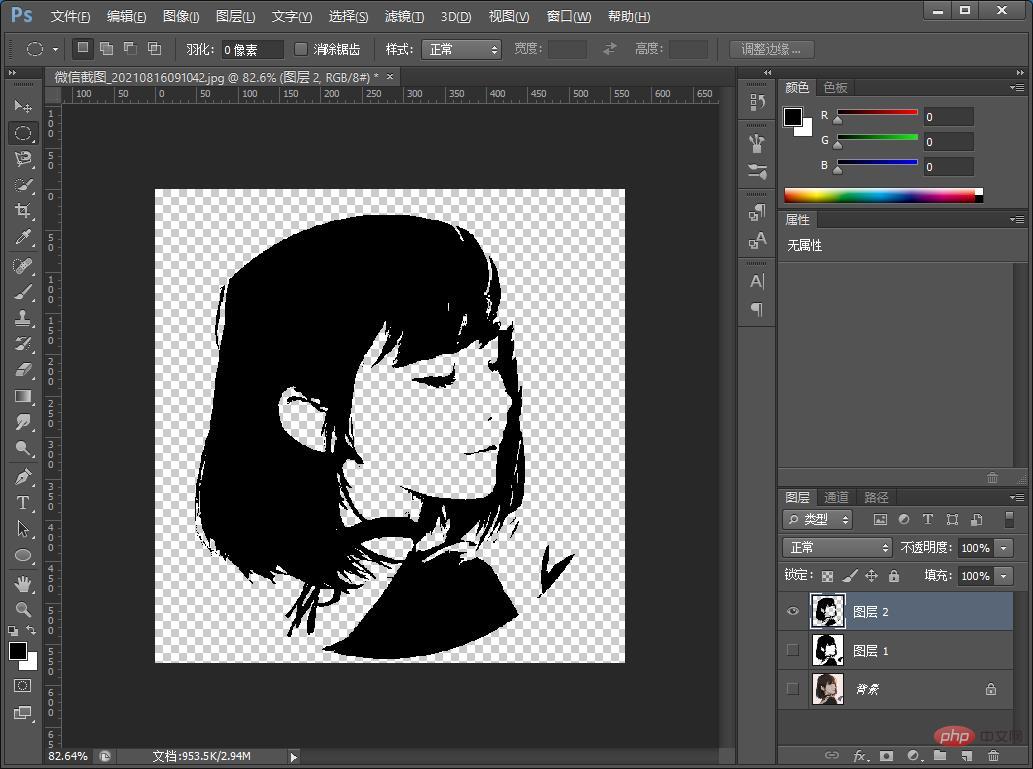Select the Eyedropper tool
The image size is (1033, 769).
click(x=23, y=237)
